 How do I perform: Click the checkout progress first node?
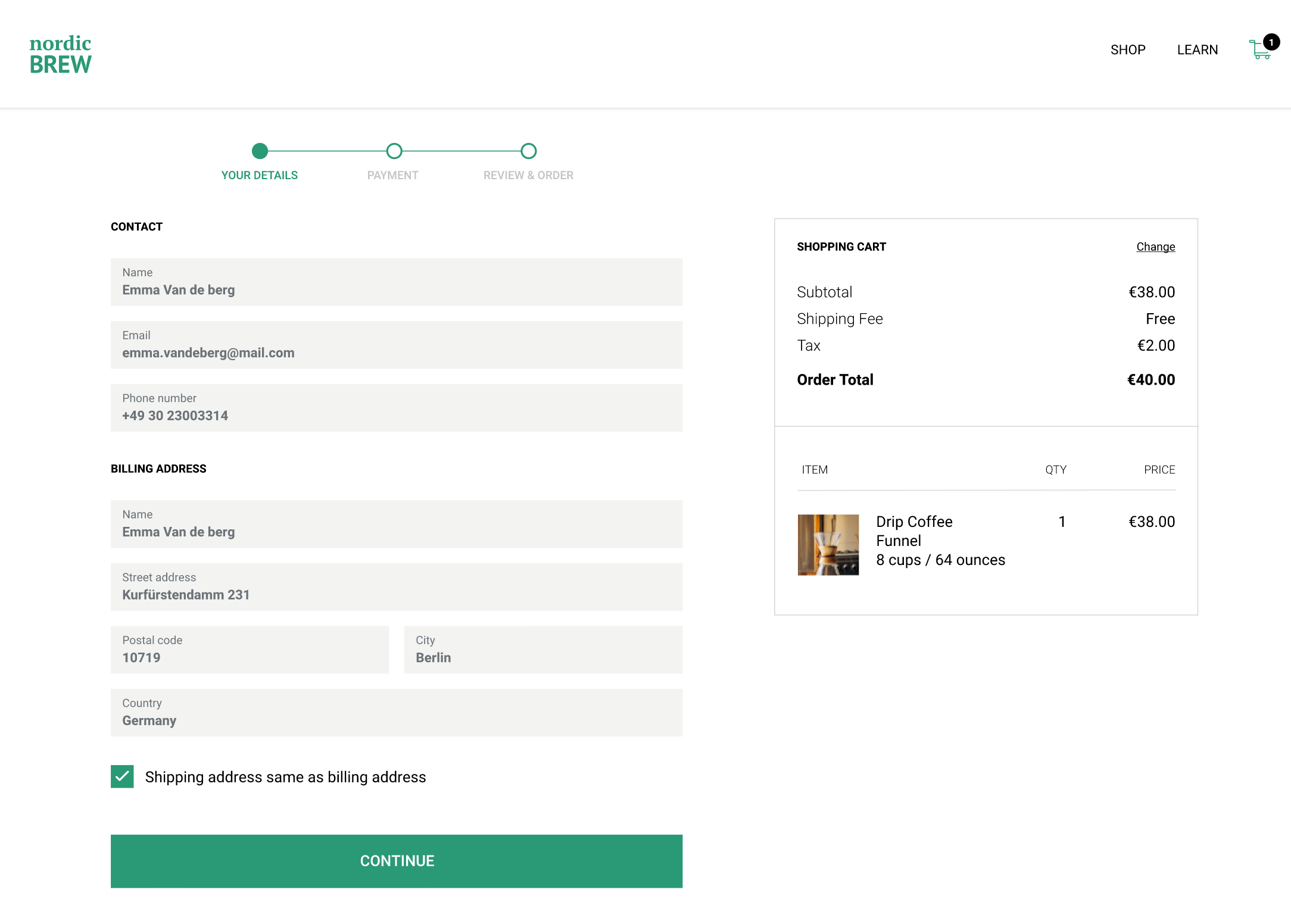[260, 151]
